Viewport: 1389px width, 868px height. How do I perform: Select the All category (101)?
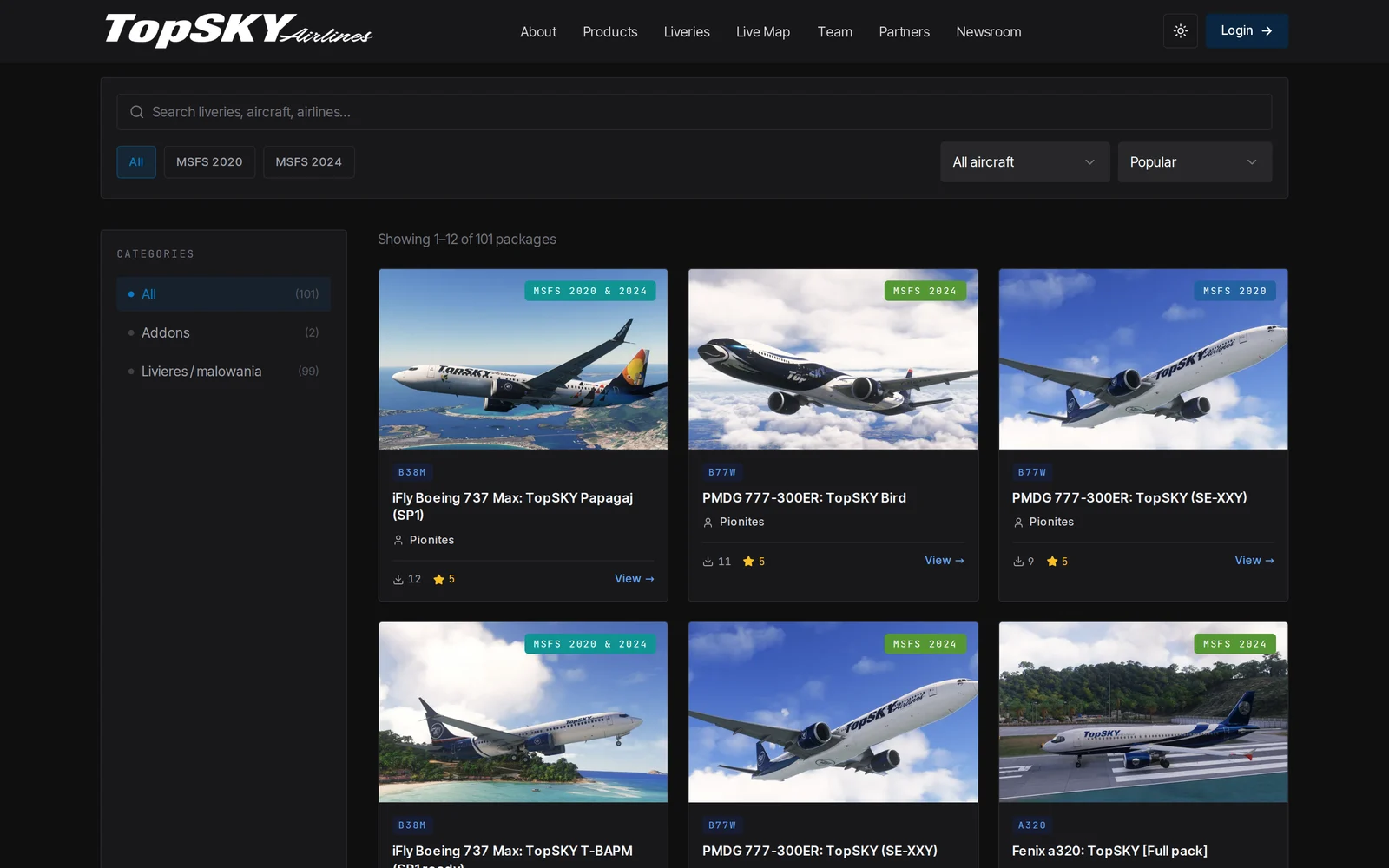click(224, 294)
